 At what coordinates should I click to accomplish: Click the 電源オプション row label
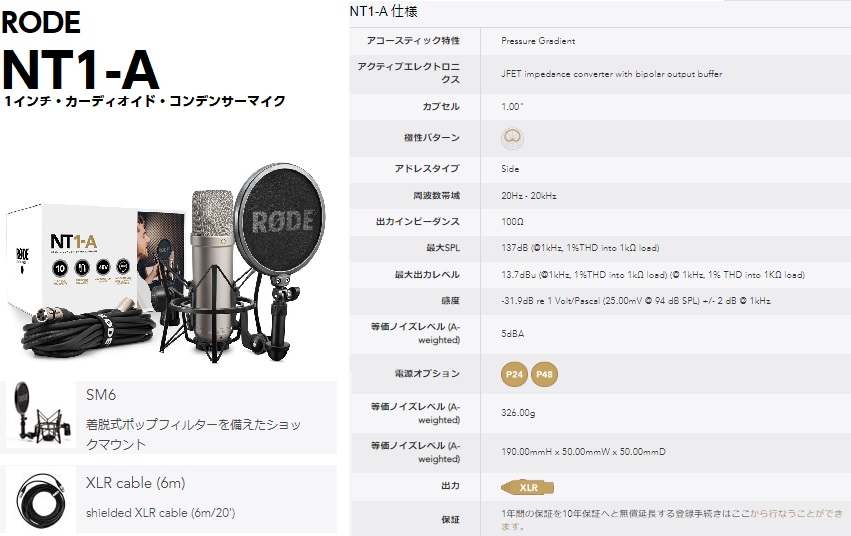427,373
